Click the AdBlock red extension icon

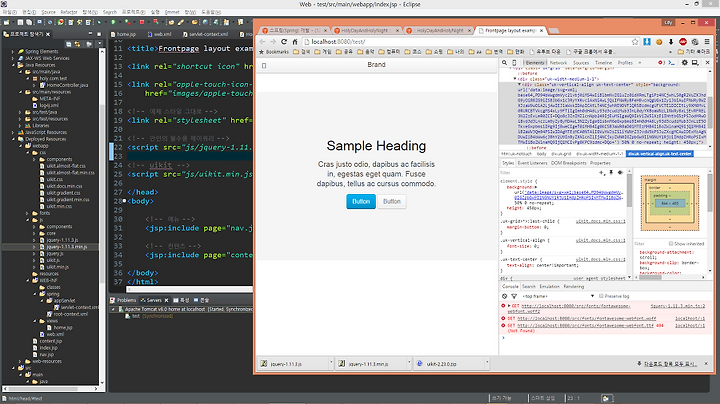(683, 42)
